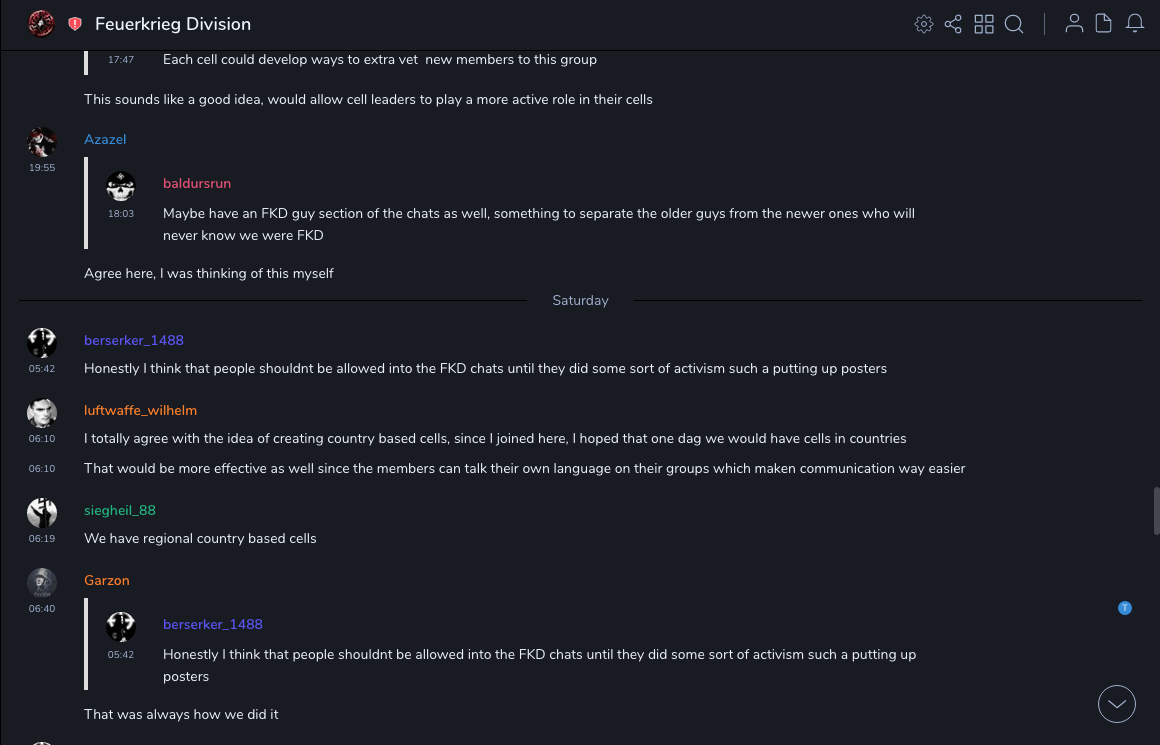1160x745 pixels.
Task: Click the Garzon username
Action: pos(107,581)
